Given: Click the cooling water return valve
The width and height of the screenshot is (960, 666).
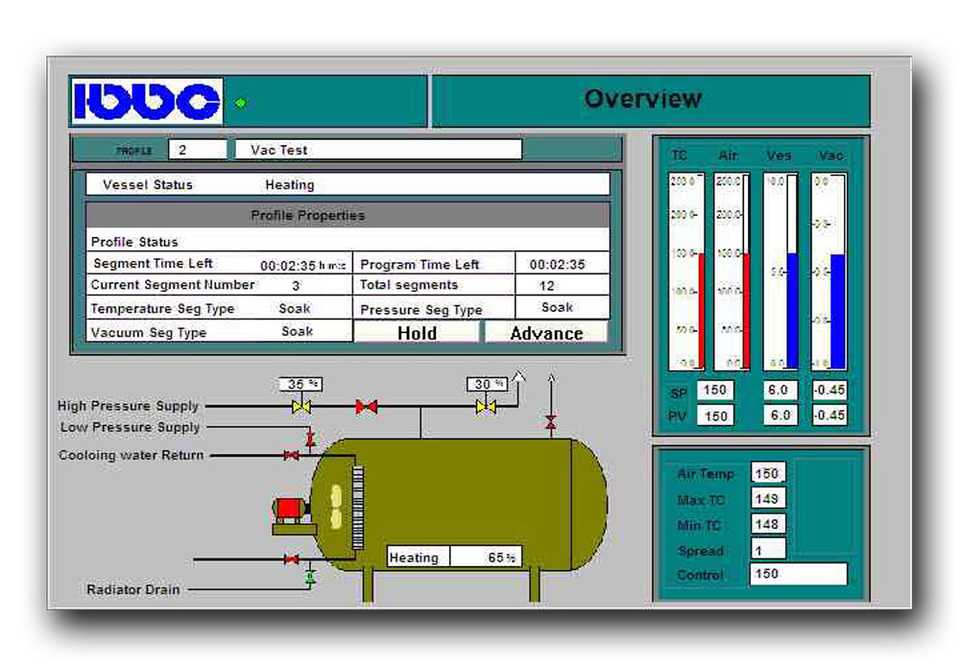Looking at the screenshot, I should (291, 456).
